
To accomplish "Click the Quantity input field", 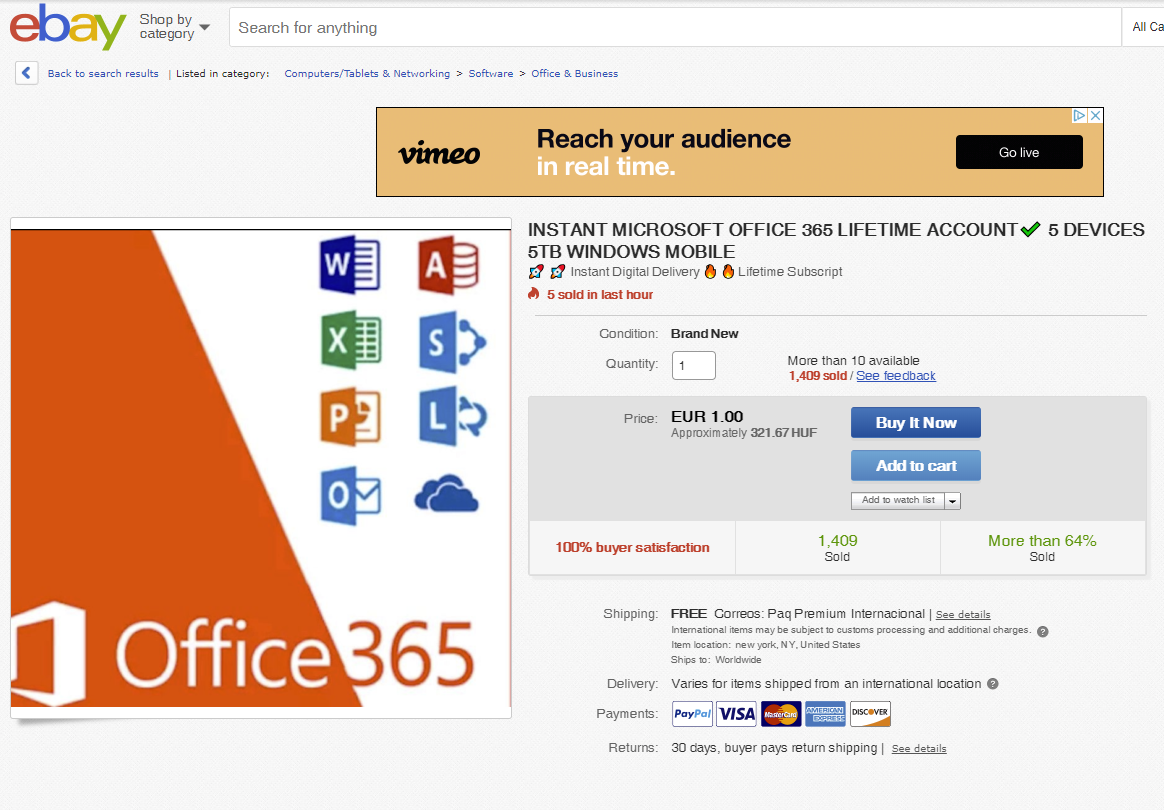I will tap(693, 366).
